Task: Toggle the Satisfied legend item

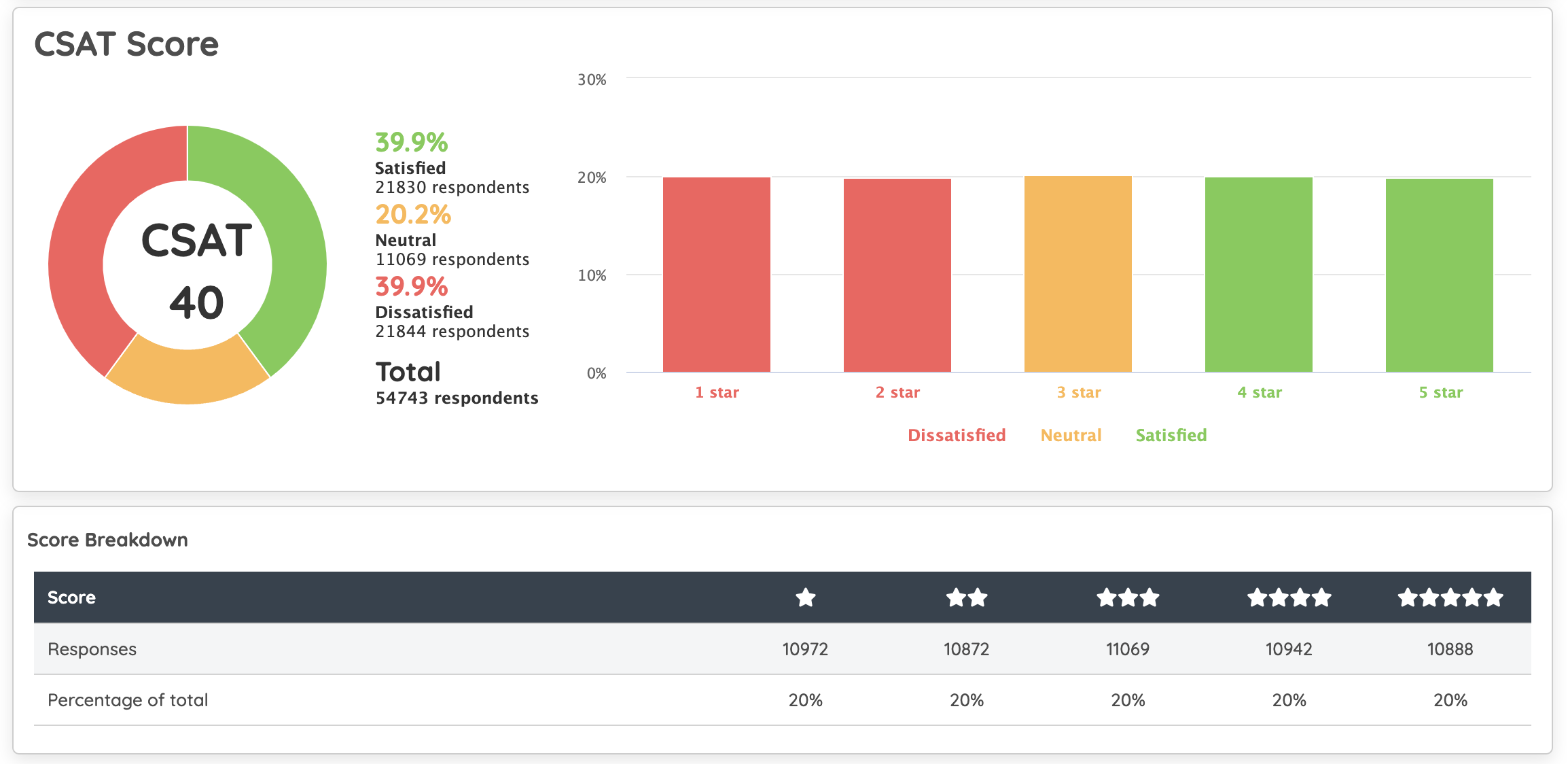Action: click(1171, 436)
